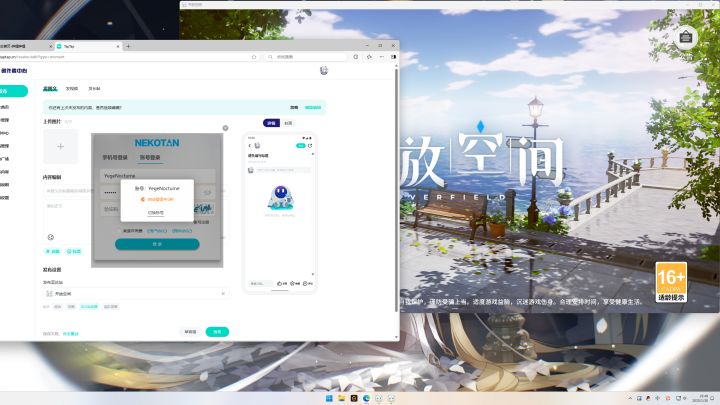Image resolution: width=720 pixels, height=405 pixels.
Task: Switch preview to 封面 mode
Action: (x=288, y=123)
